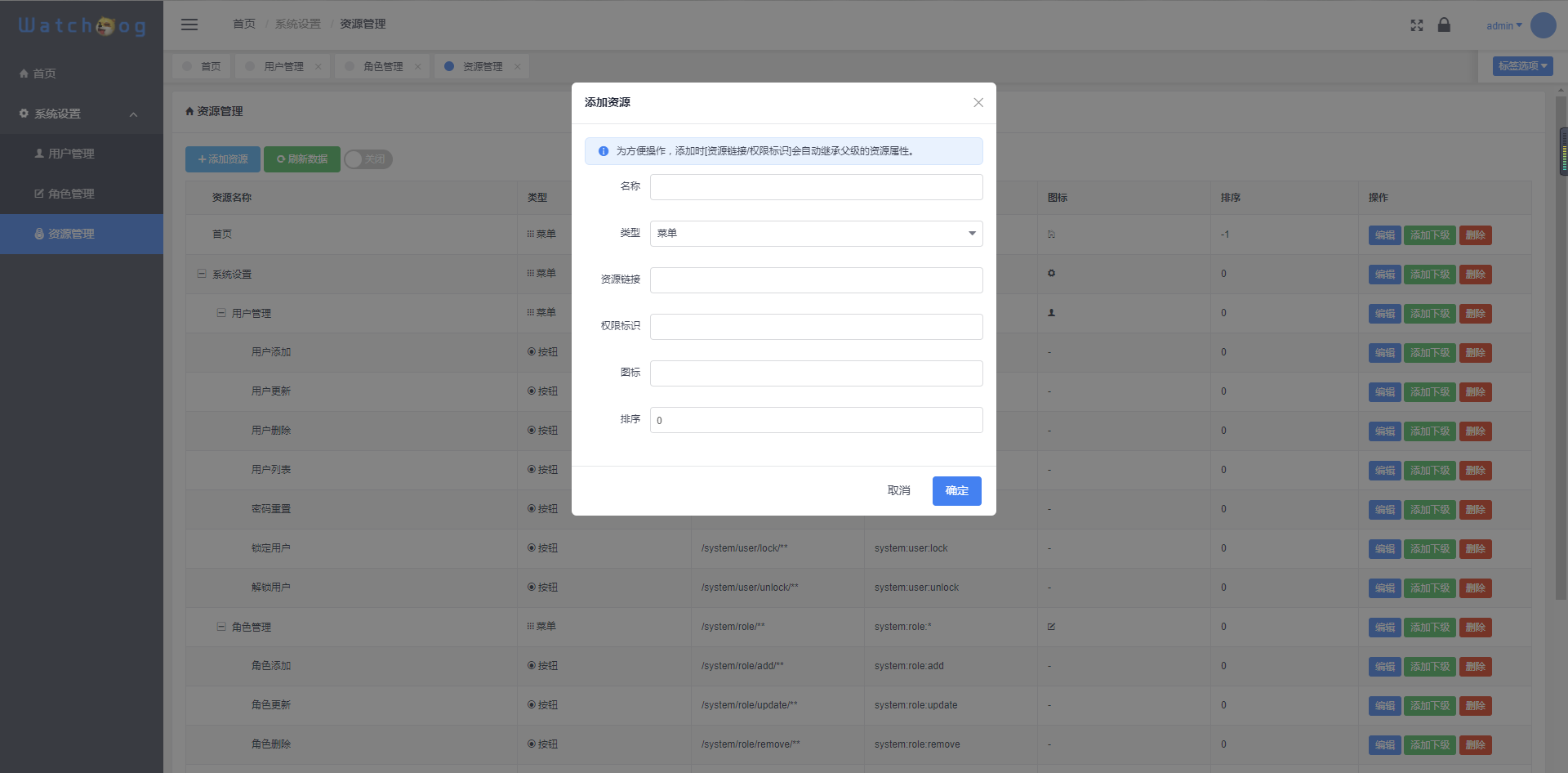Focus the 权限标识 input field
Viewport: 1568px width, 773px height.
pyautogui.click(x=816, y=327)
